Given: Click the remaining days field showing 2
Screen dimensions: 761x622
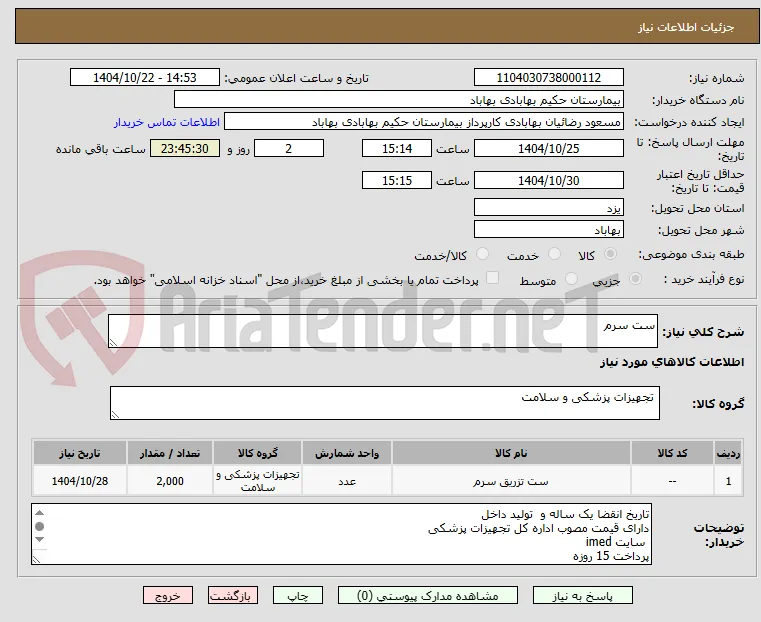Looking at the screenshot, I should click(289, 148).
